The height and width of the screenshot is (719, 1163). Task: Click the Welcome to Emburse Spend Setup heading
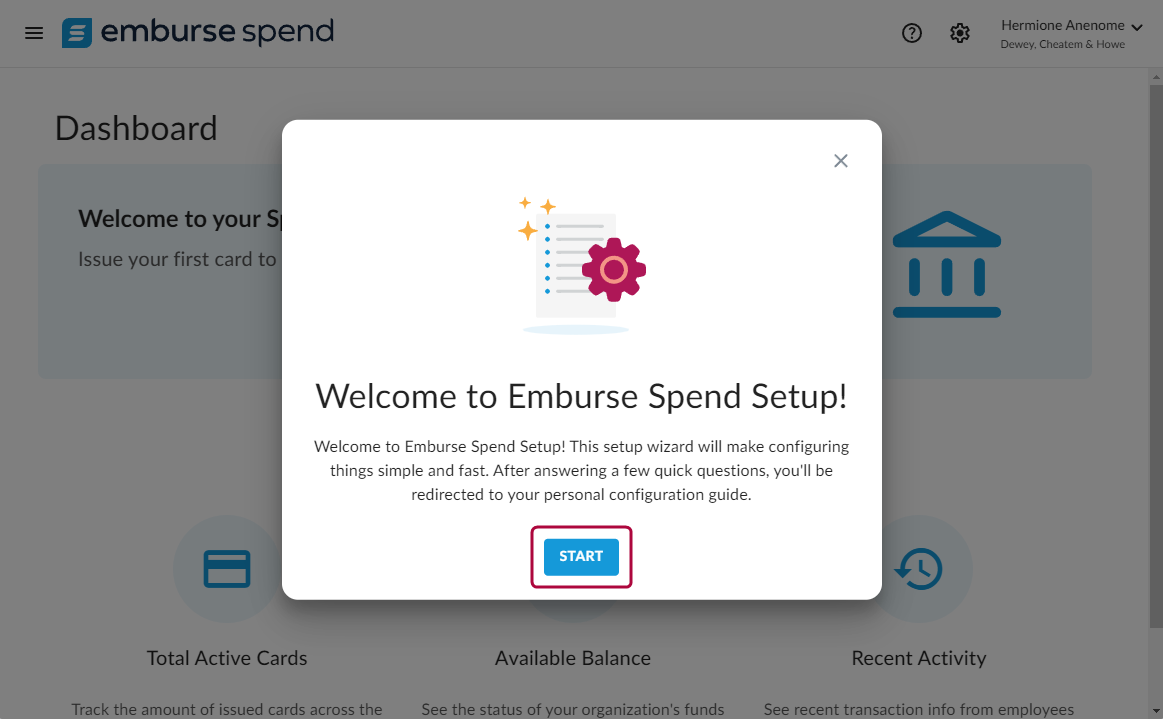click(581, 396)
